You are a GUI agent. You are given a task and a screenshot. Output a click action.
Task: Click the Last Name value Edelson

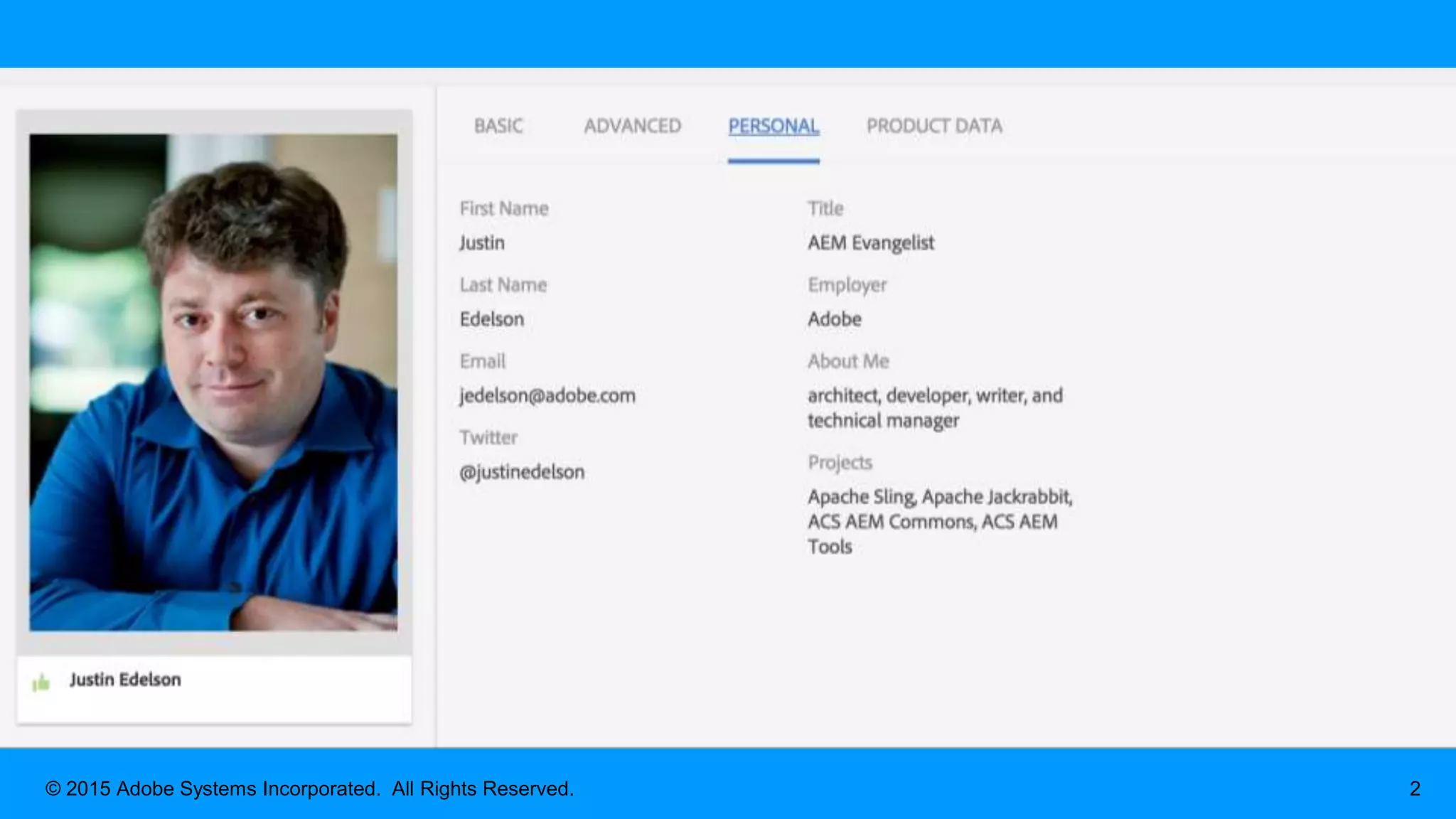492,319
